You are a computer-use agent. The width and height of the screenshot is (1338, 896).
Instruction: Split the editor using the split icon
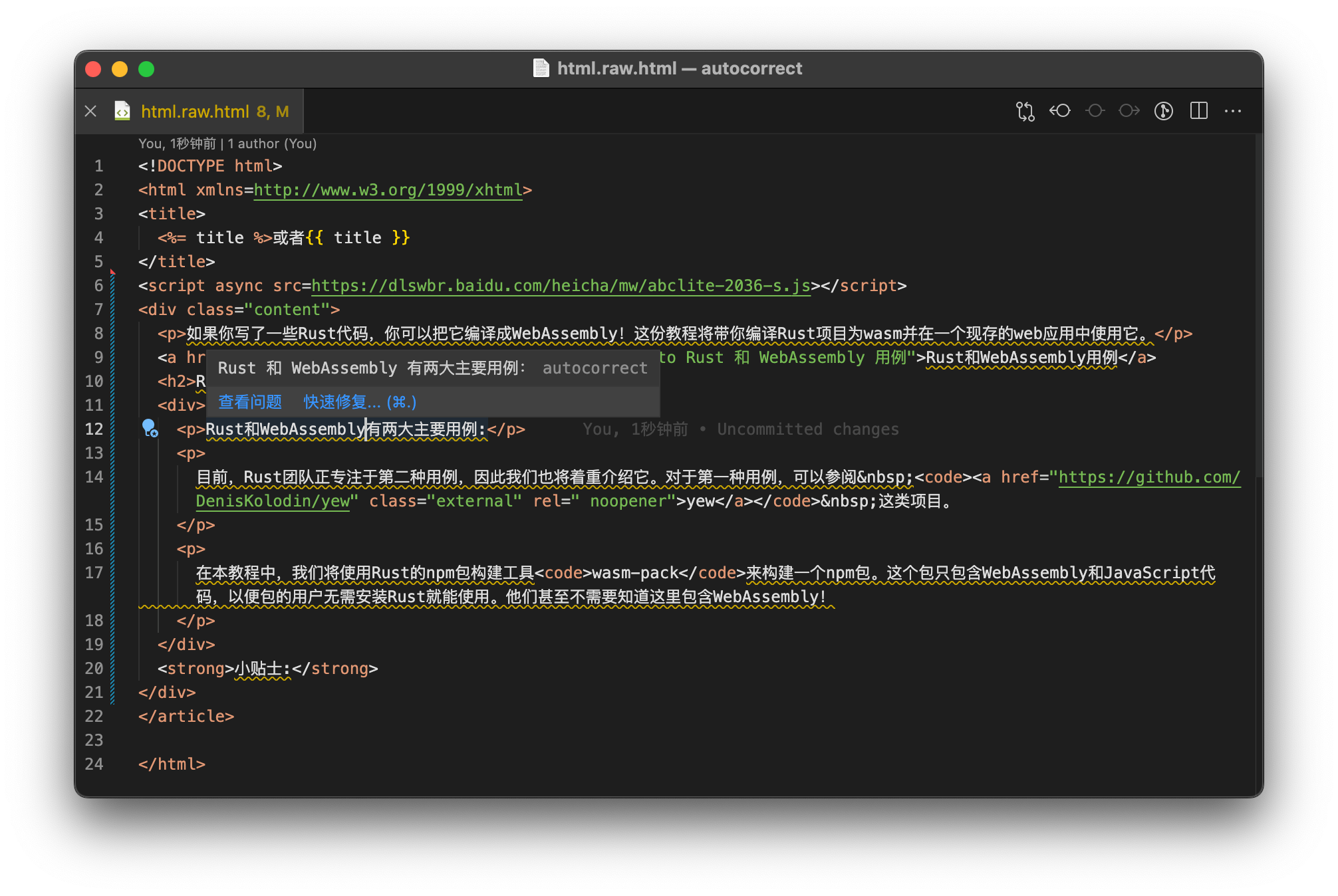1198,111
